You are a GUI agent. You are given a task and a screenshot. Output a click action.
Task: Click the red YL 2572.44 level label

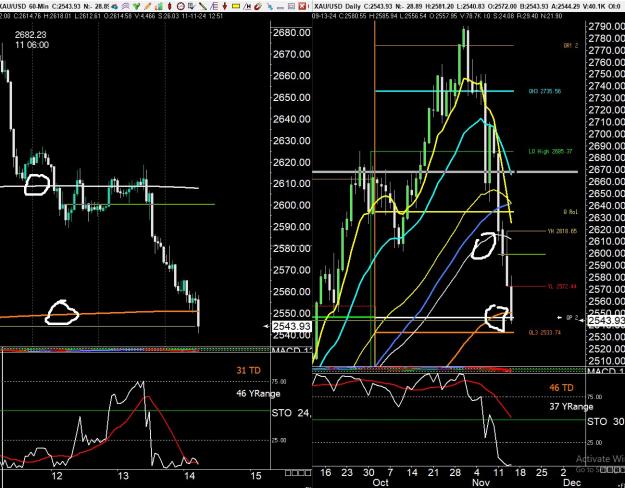(x=562, y=286)
